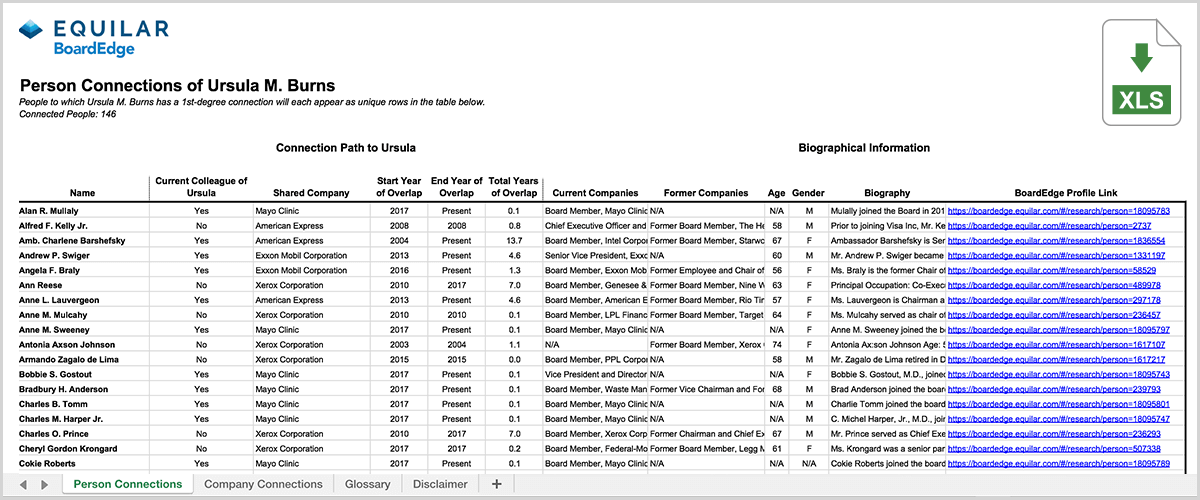Click the XLS download file icon
This screenshot has height=500, width=1200.
[x=1141, y=73]
